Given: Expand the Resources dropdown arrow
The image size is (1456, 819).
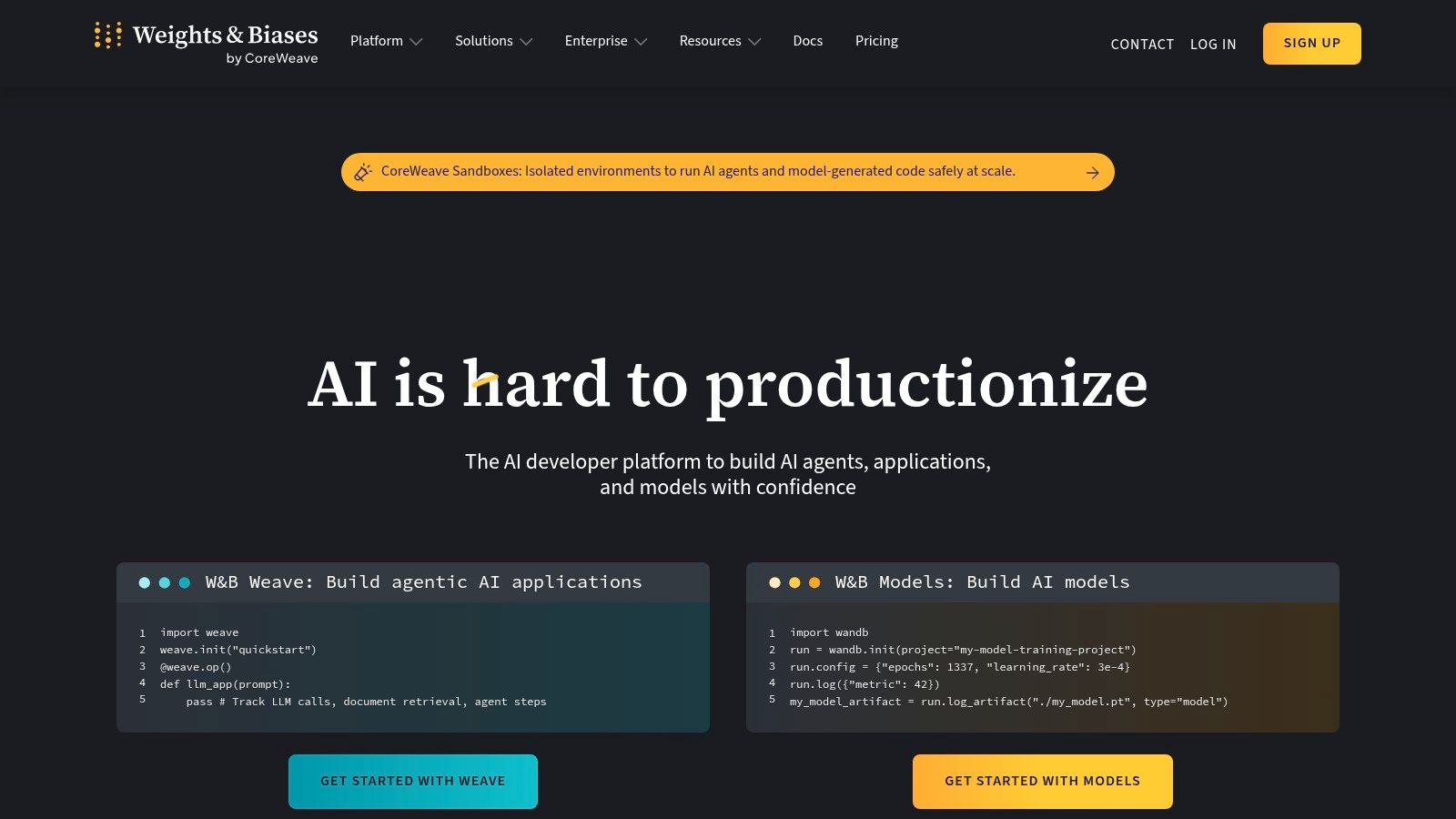Looking at the screenshot, I should (754, 42).
